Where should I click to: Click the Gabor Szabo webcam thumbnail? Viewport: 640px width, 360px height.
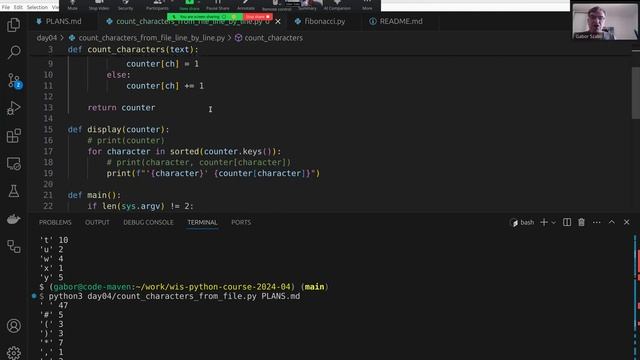point(604,22)
